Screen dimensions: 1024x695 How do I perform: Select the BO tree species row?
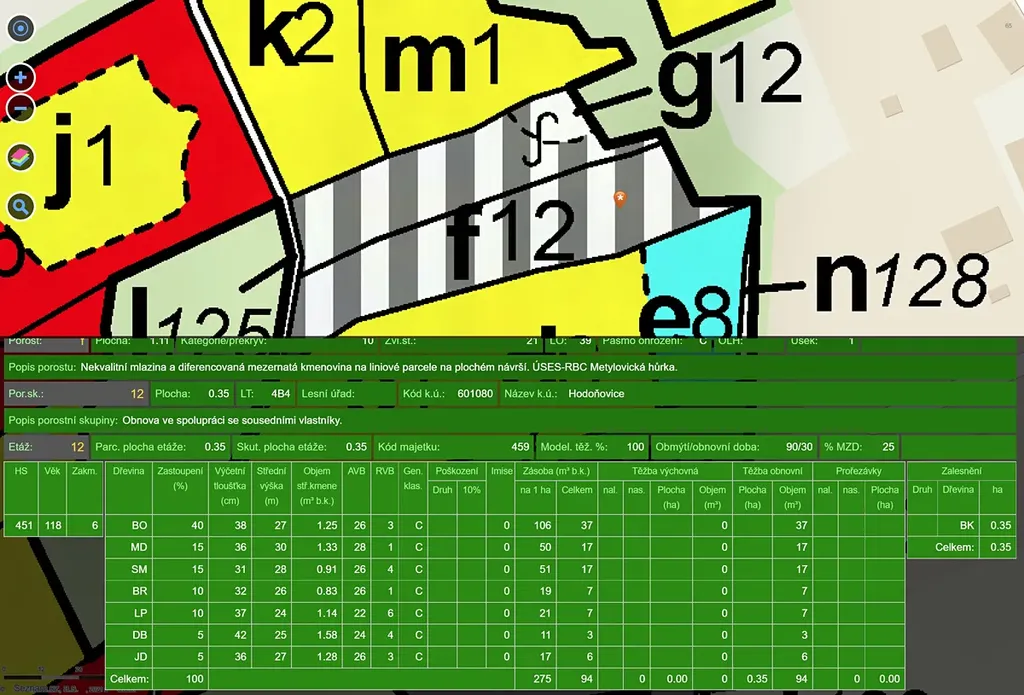point(141,526)
